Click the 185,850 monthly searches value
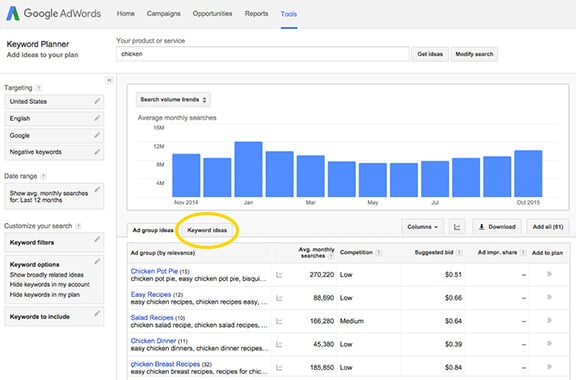 [x=322, y=367]
